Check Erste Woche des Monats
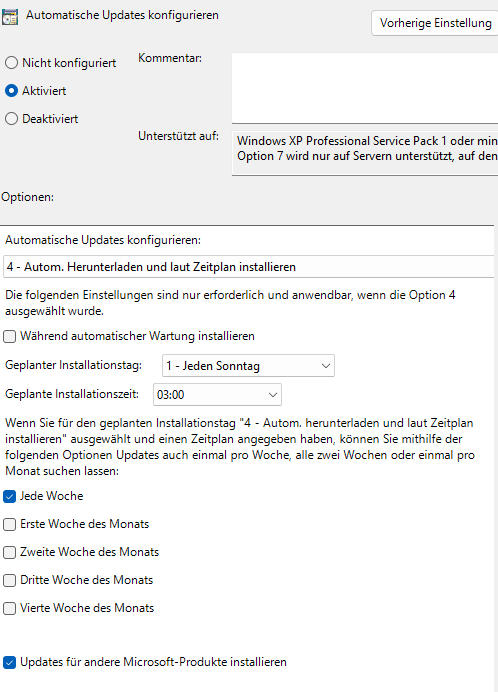 click(10, 524)
